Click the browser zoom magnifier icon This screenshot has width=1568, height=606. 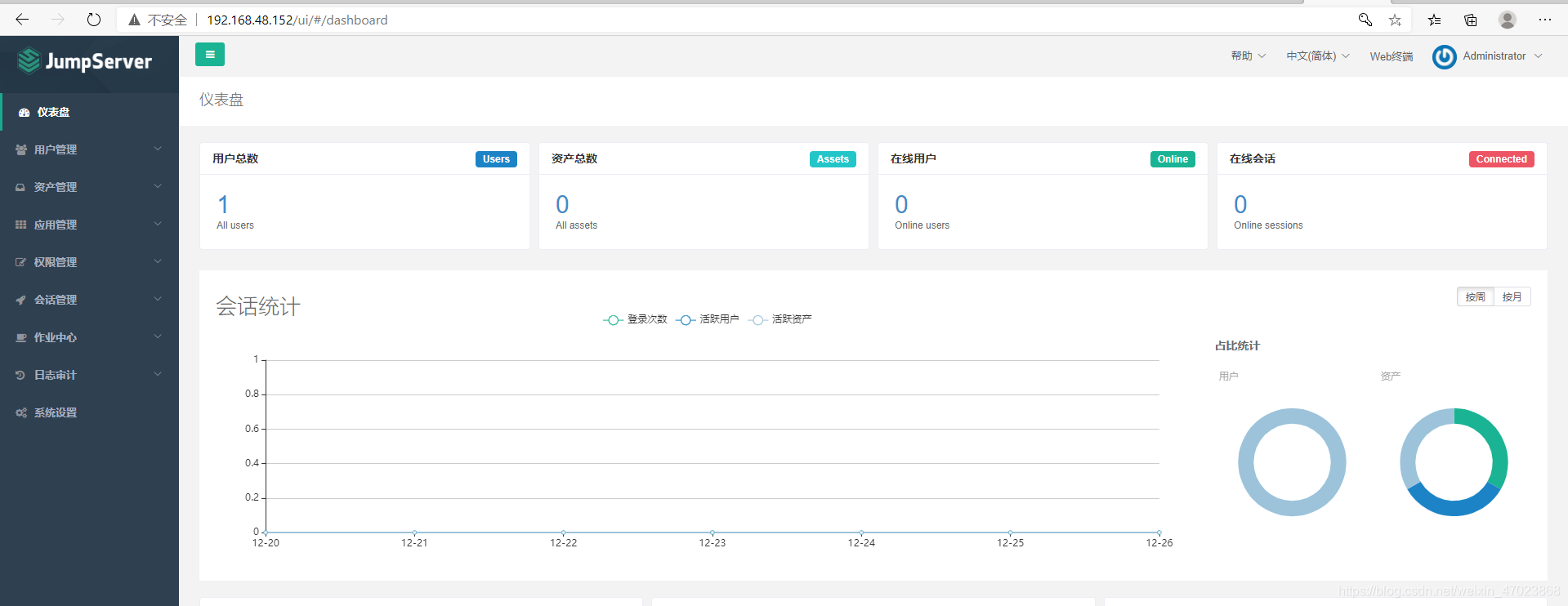[x=1365, y=20]
